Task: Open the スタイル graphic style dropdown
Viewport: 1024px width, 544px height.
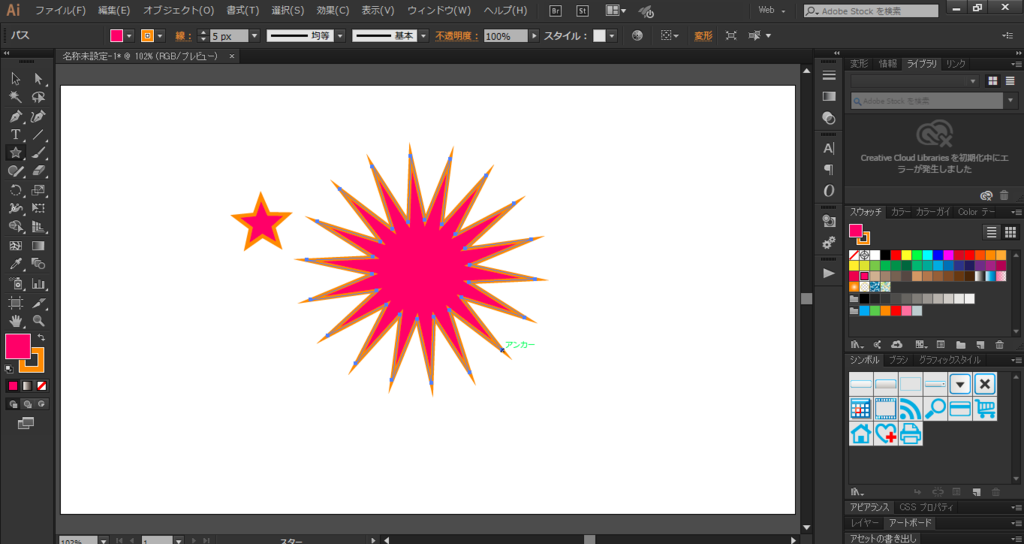Action: 612,36
